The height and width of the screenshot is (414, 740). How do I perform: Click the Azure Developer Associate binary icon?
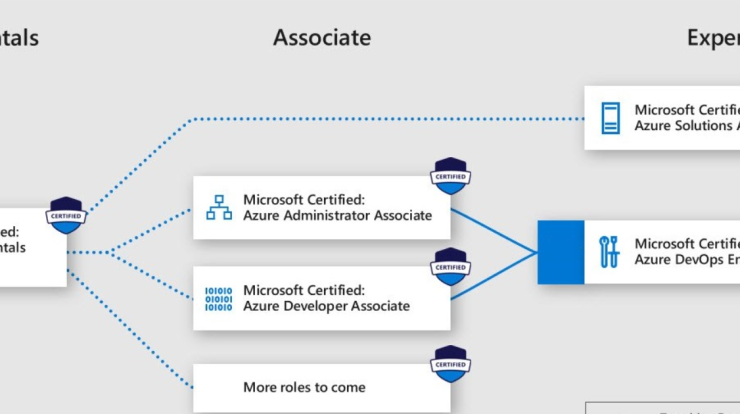(219, 299)
